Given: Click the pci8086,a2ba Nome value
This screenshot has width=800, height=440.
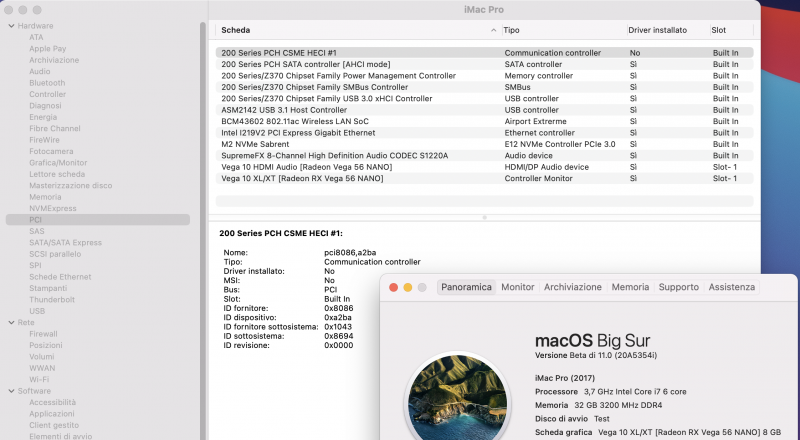Looking at the screenshot, I should [350, 253].
